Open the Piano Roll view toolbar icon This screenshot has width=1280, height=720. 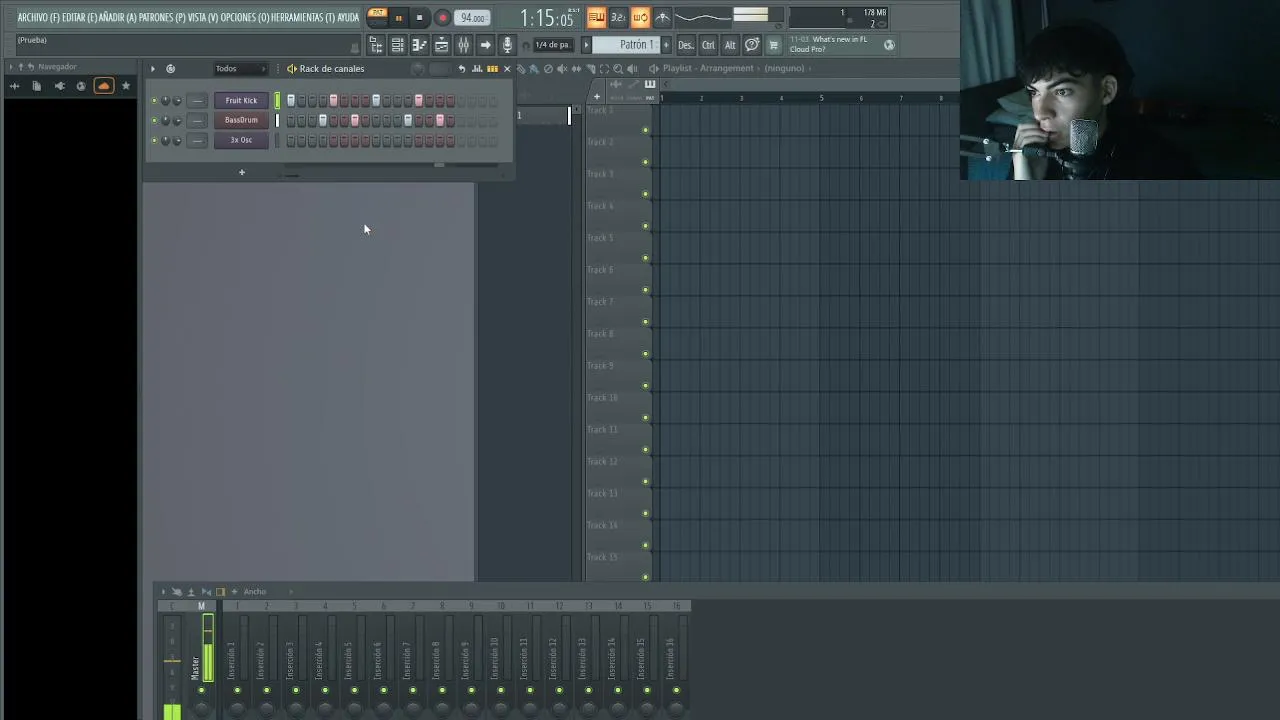pos(419,44)
